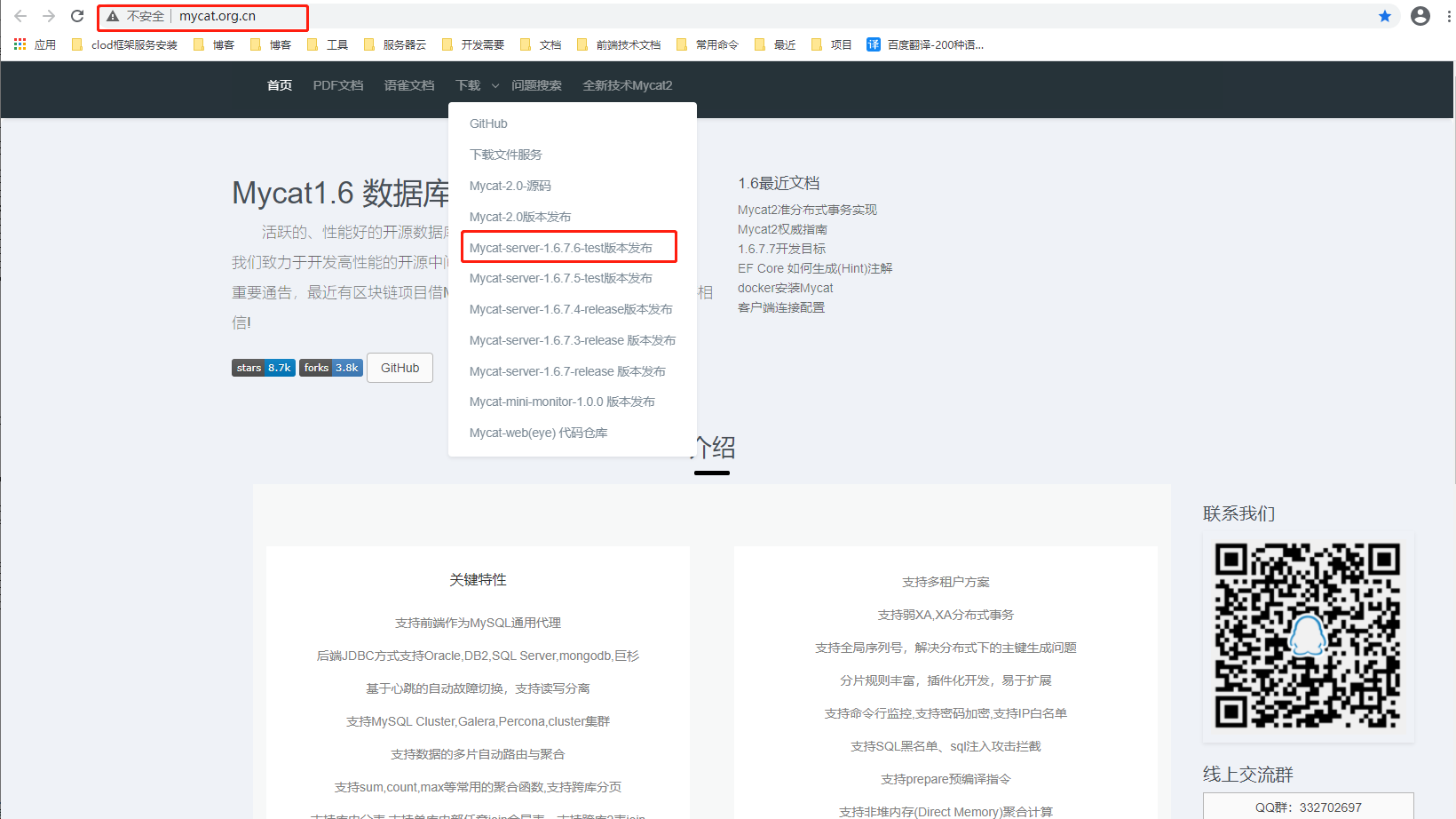This screenshot has width=1456, height=819.
Task: Open the 项目 bookmark folder
Action: point(832,44)
